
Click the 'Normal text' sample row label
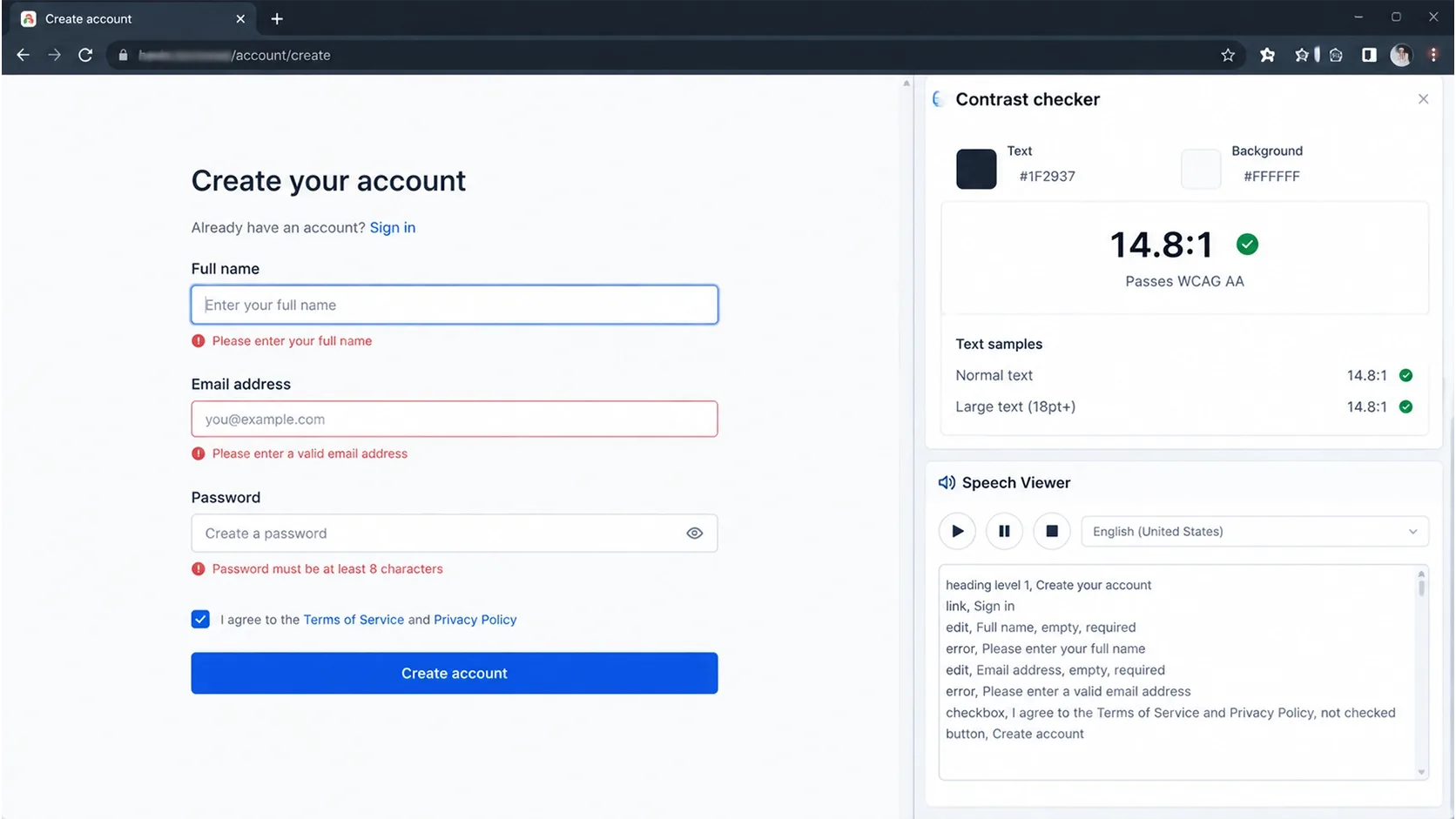coord(994,375)
